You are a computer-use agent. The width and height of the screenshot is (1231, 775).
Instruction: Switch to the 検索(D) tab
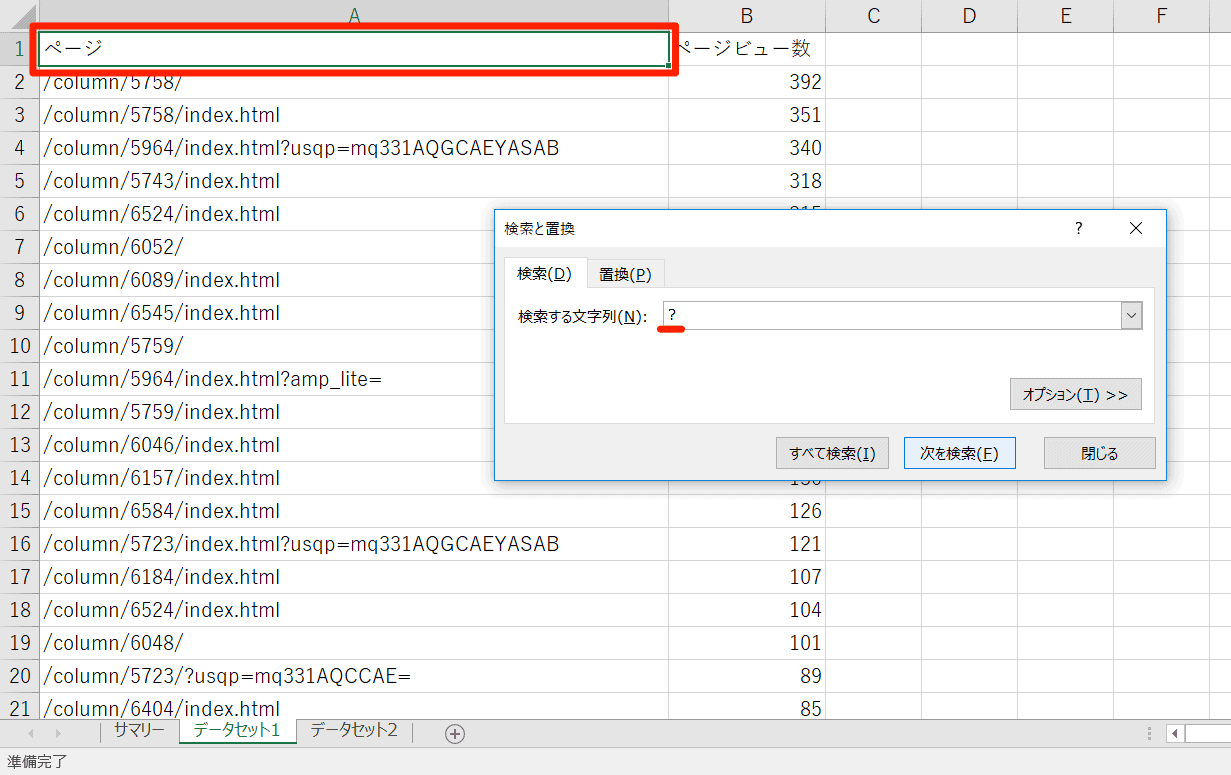pyautogui.click(x=544, y=274)
